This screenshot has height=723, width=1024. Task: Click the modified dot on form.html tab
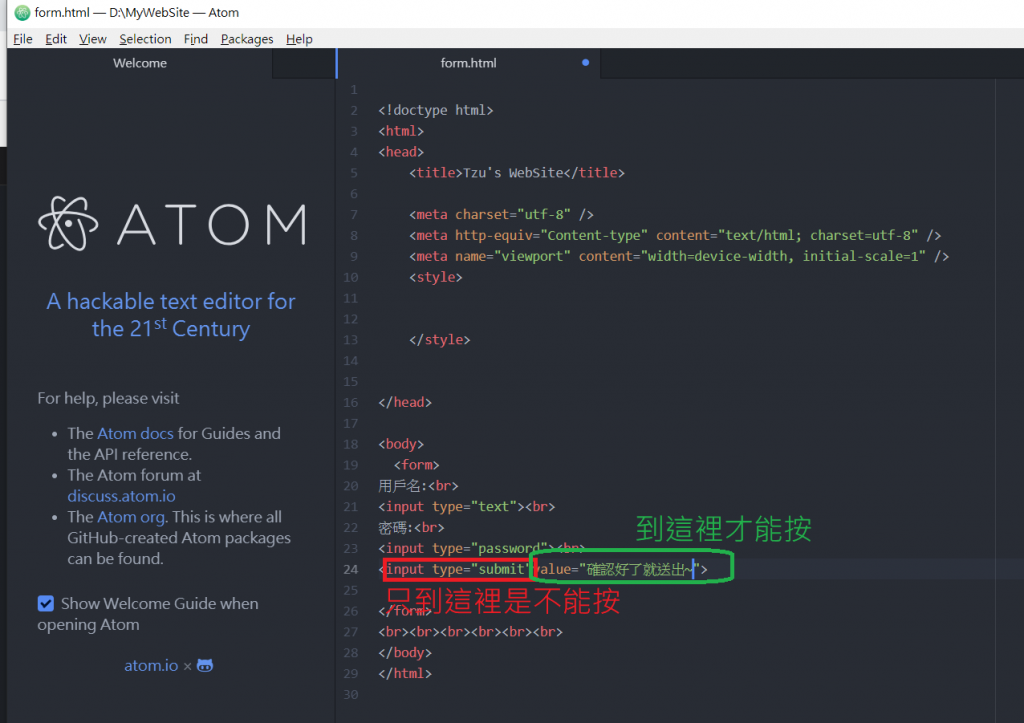pos(585,63)
